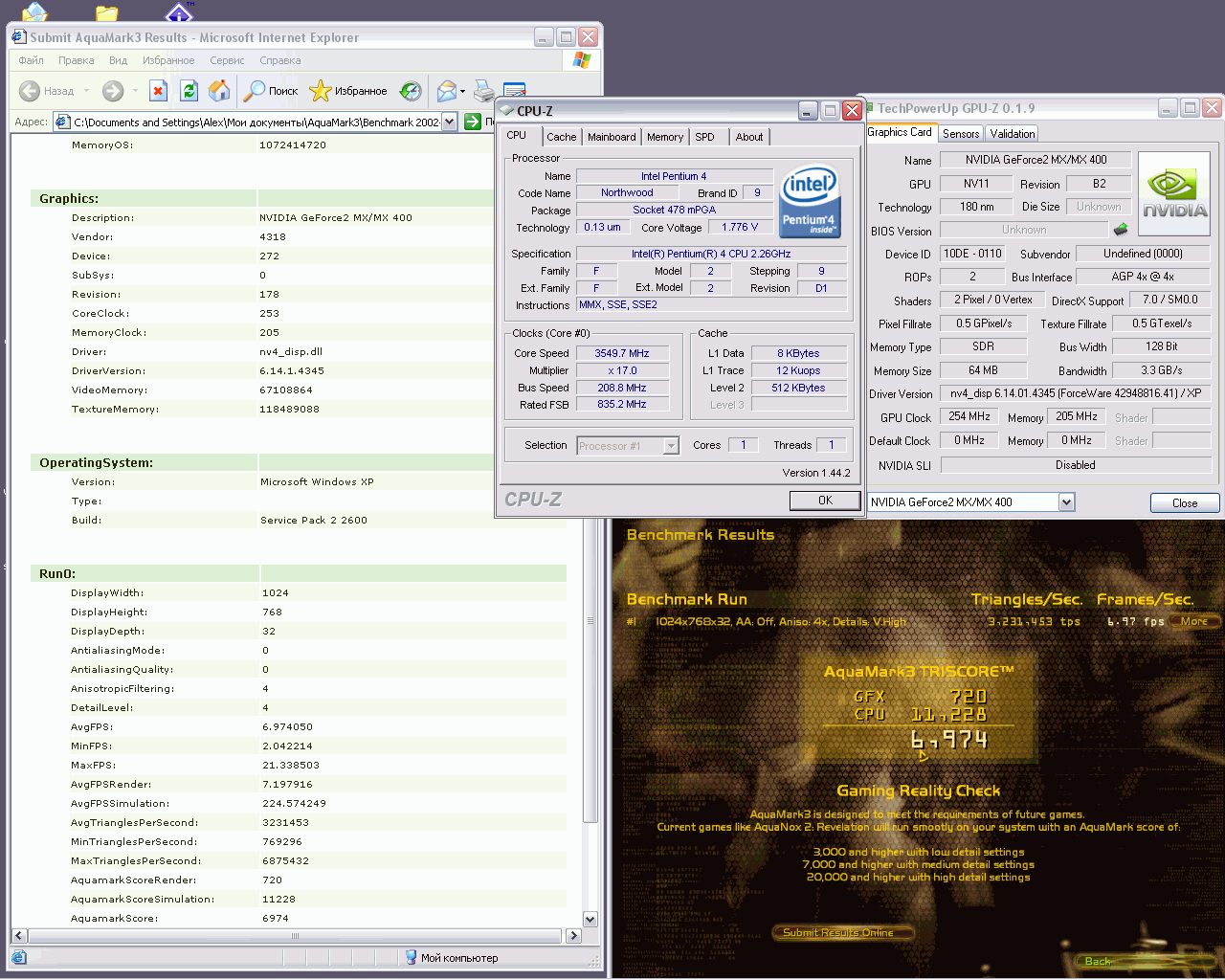Click the My Computer zone icon in status bar
The height and width of the screenshot is (980, 1225).
coord(412,957)
